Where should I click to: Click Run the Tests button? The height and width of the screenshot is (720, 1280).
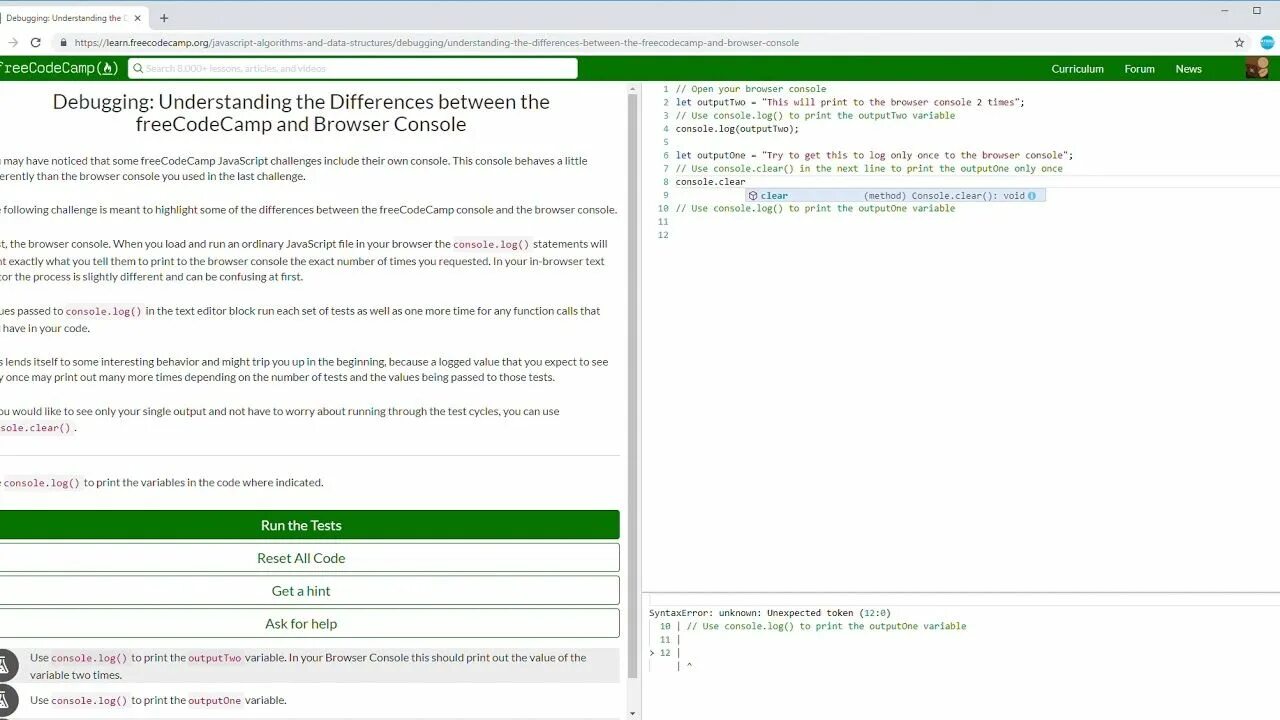[301, 525]
